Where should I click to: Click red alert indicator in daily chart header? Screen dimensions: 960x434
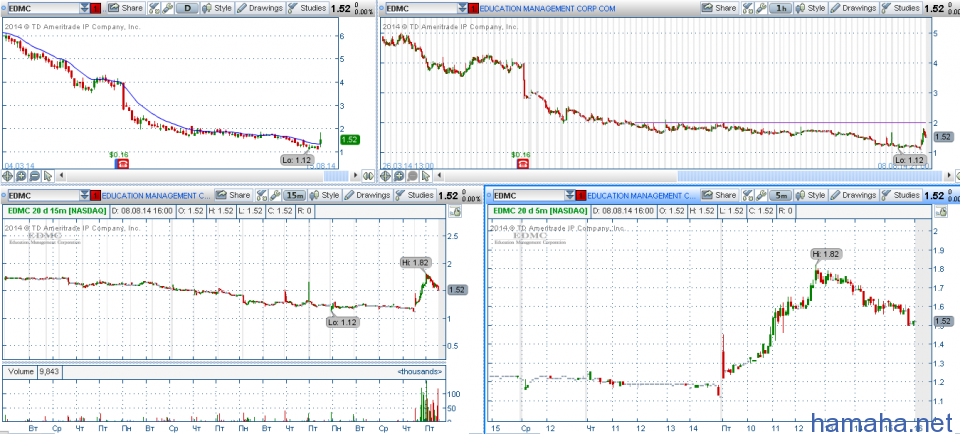coord(96,9)
